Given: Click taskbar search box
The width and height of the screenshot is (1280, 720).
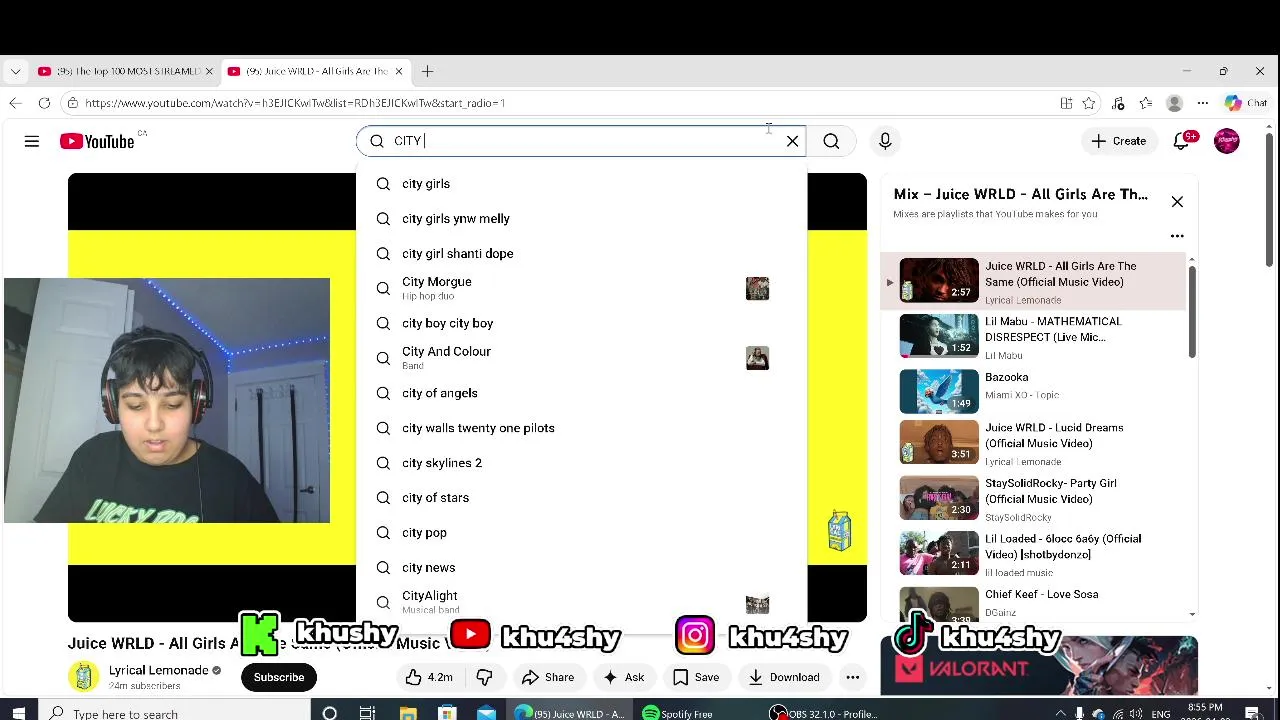Looking at the screenshot, I should pyautogui.click(x=175, y=713).
